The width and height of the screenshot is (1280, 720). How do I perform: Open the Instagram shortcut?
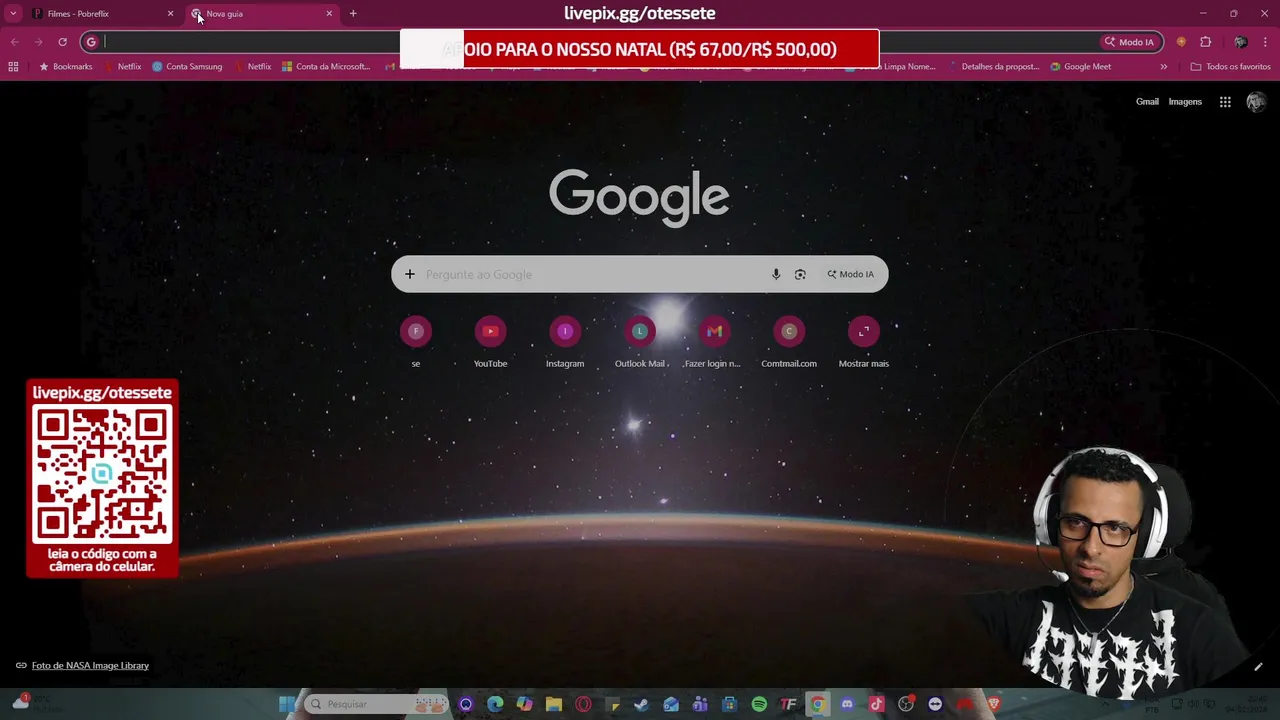tap(565, 342)
